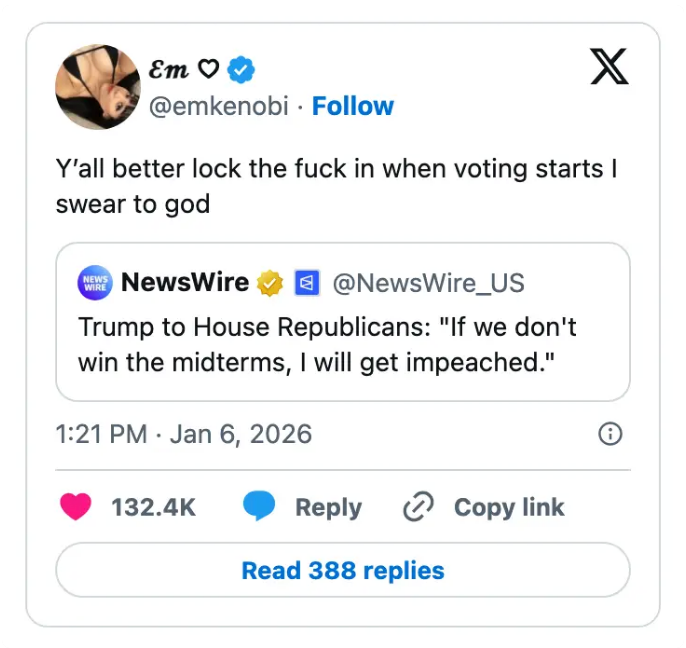Click the NewsWire account name
The height and width of the screenshot is (648, 686).
click(184, 283)
